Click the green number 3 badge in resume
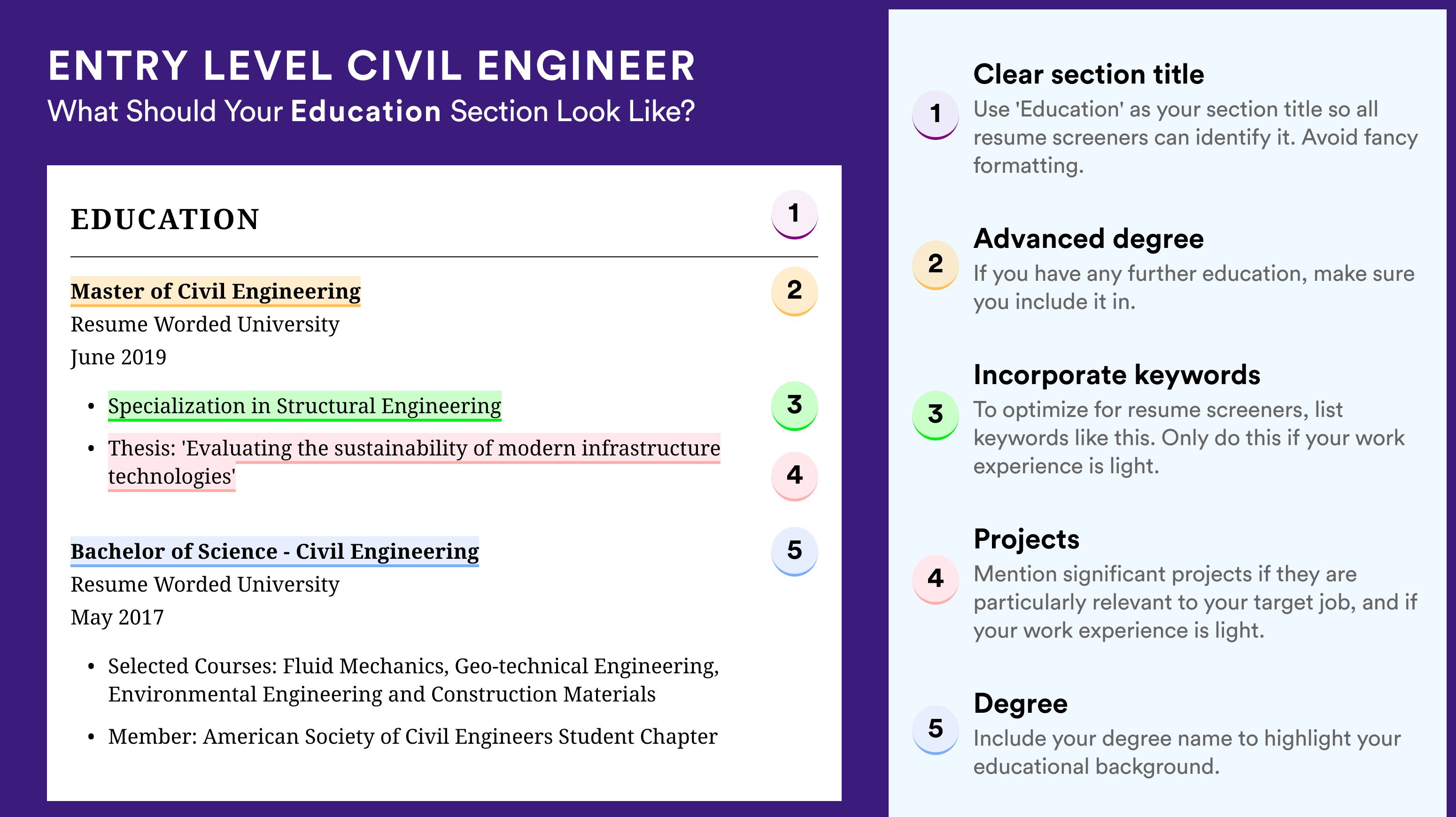The image size is (1456, 817). point(794,406)
